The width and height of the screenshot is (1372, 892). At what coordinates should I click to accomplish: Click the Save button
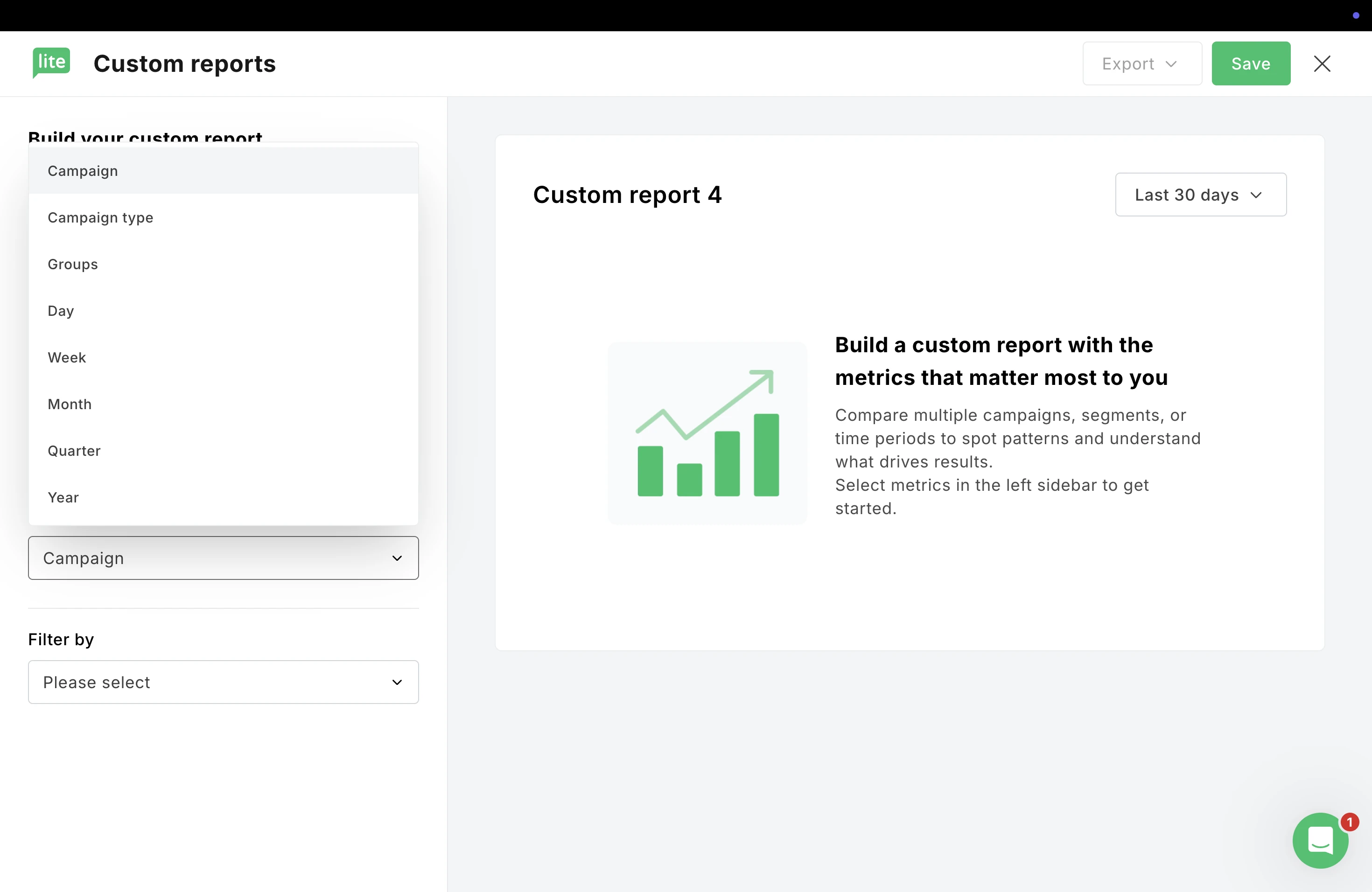pos(1250,63)
